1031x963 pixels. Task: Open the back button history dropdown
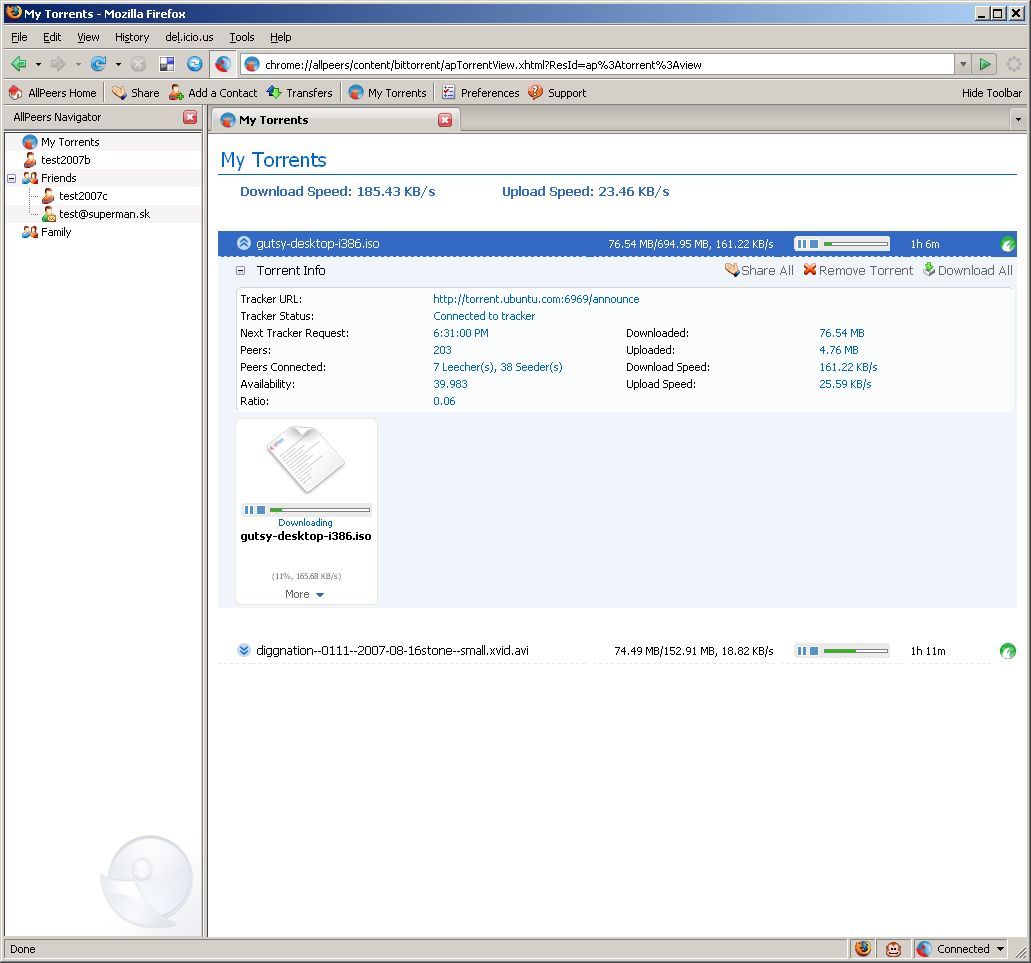point(38,64)
